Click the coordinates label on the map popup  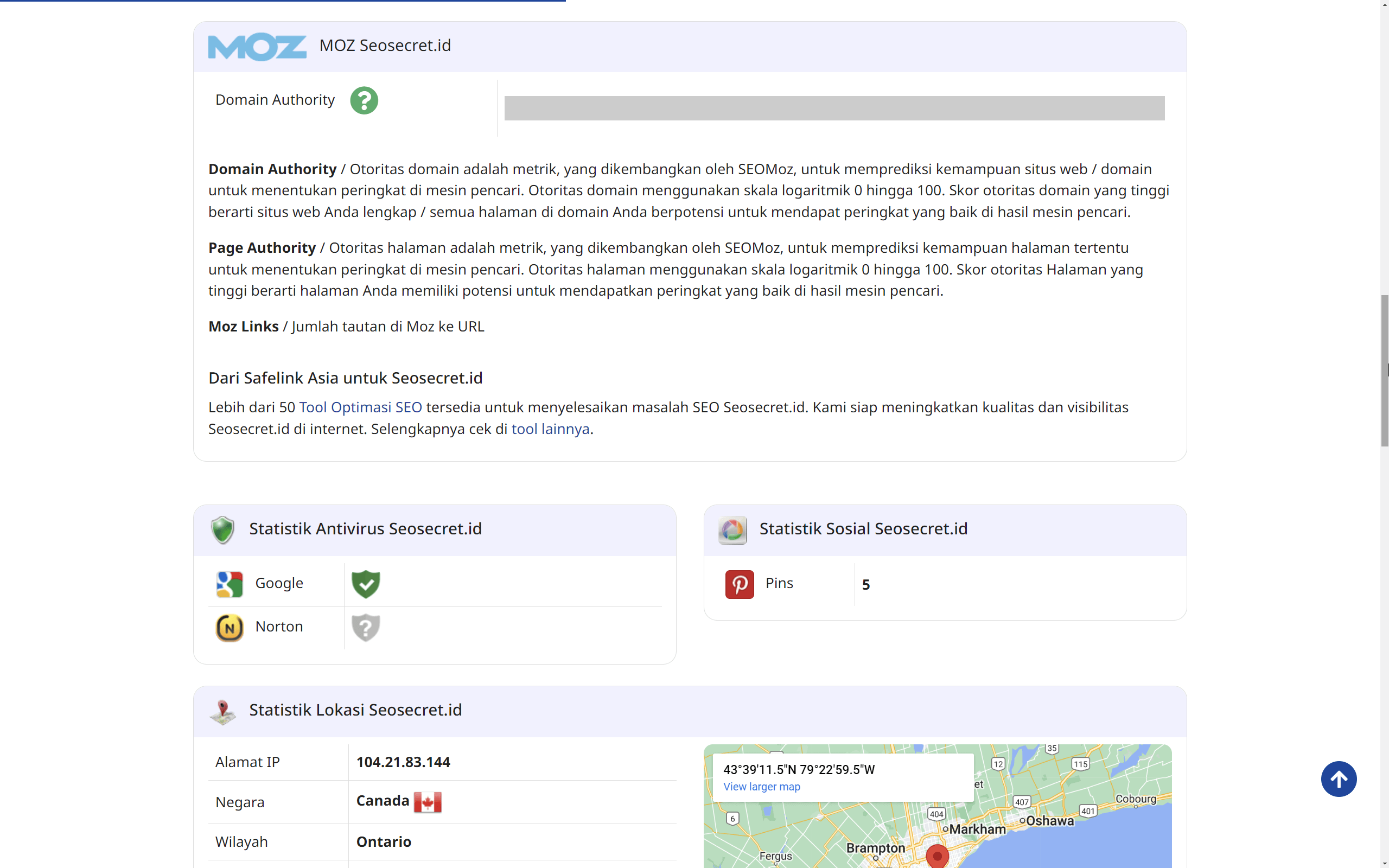point(799,769)
